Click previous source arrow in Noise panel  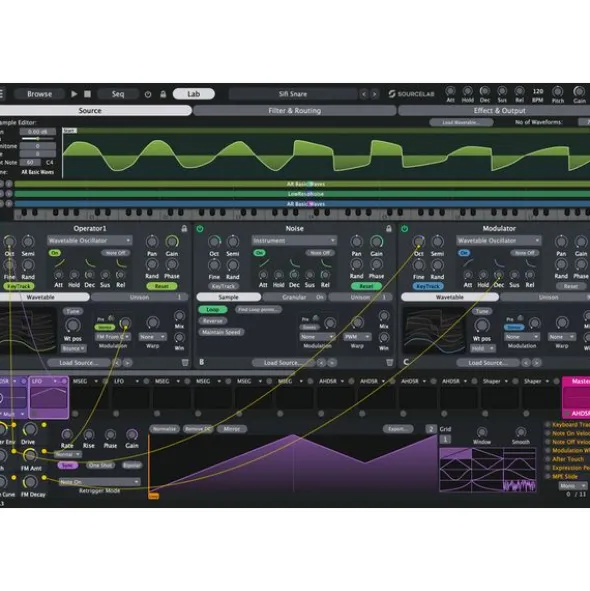(321, 363)
